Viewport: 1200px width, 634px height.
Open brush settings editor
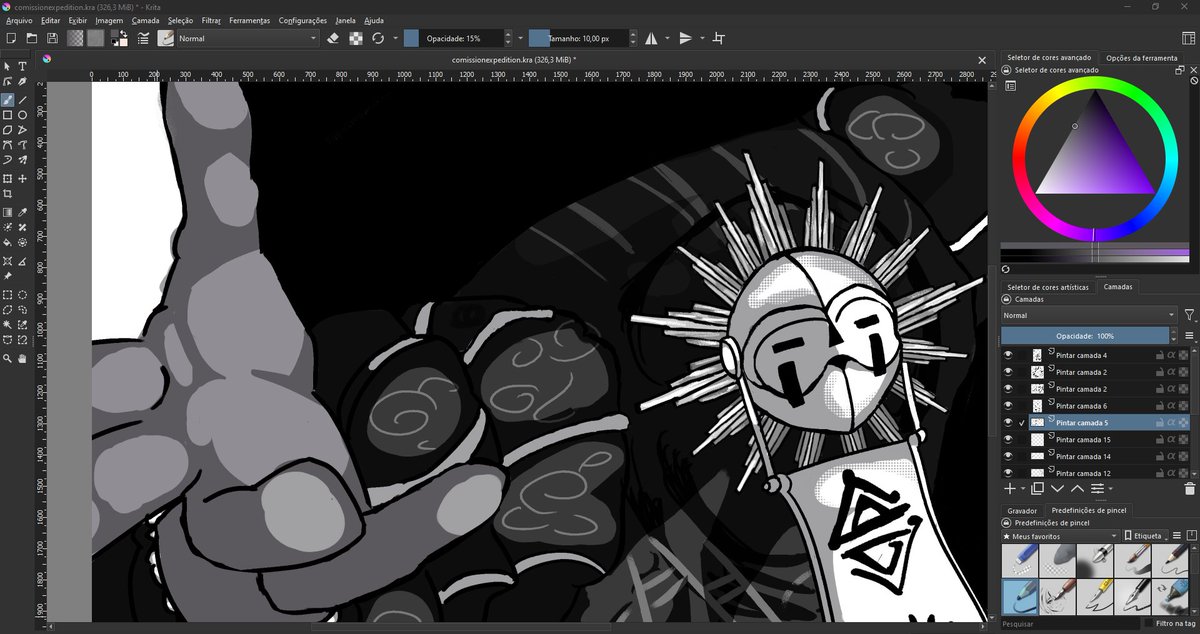click(x=144, y=38)
